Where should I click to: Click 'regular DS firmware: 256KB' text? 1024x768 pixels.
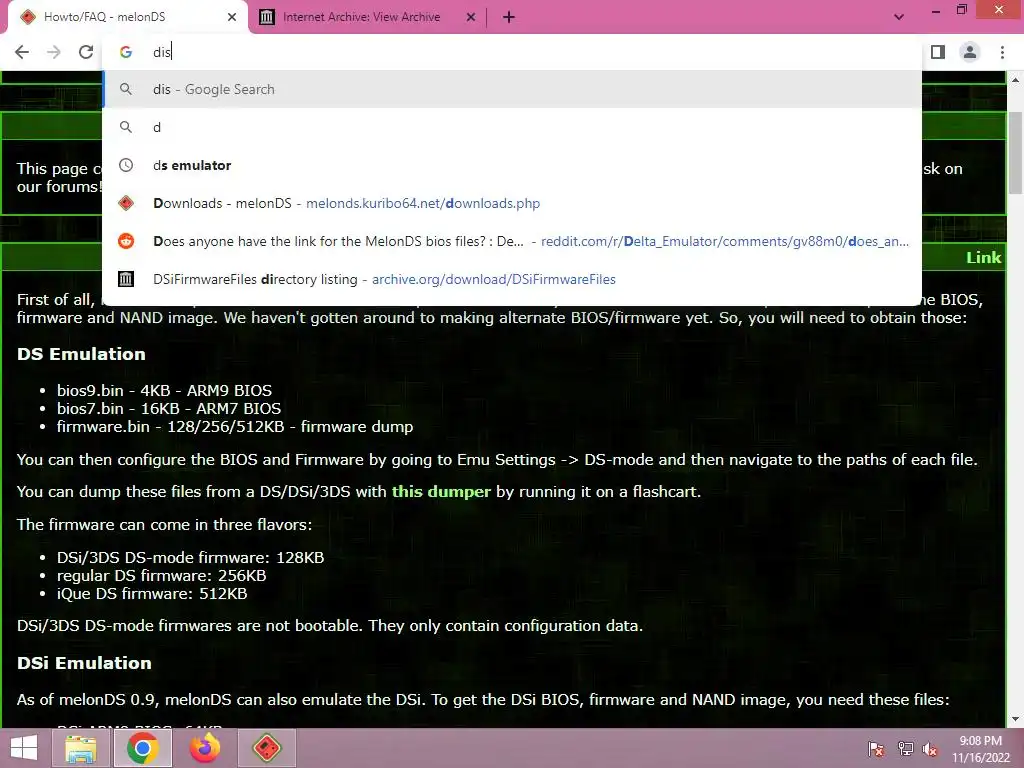(x=161, y=576)
